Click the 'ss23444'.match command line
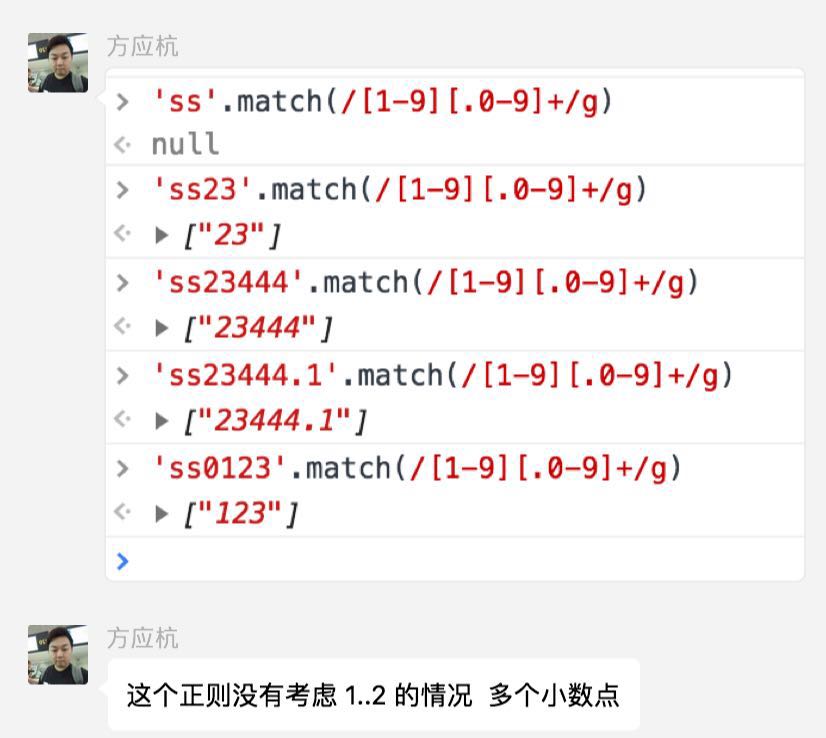Image resolution: width=826 pixels, height=738 pixels. pyautogui.click(x=425, y=283)
